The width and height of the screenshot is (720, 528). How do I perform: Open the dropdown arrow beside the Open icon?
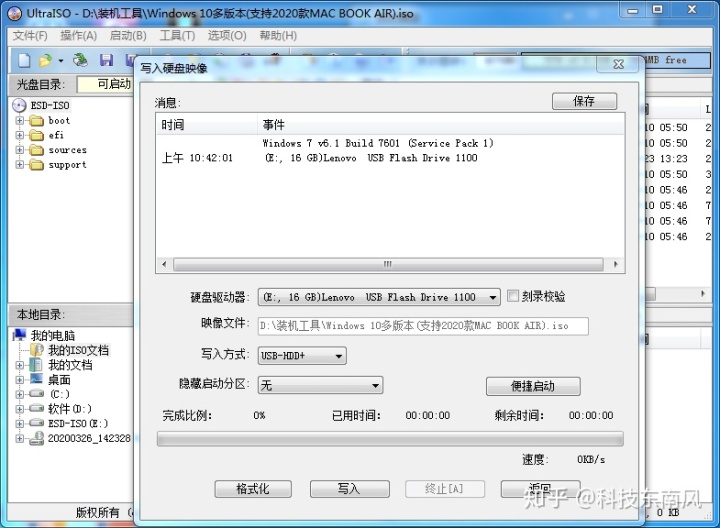pos(60,61)
